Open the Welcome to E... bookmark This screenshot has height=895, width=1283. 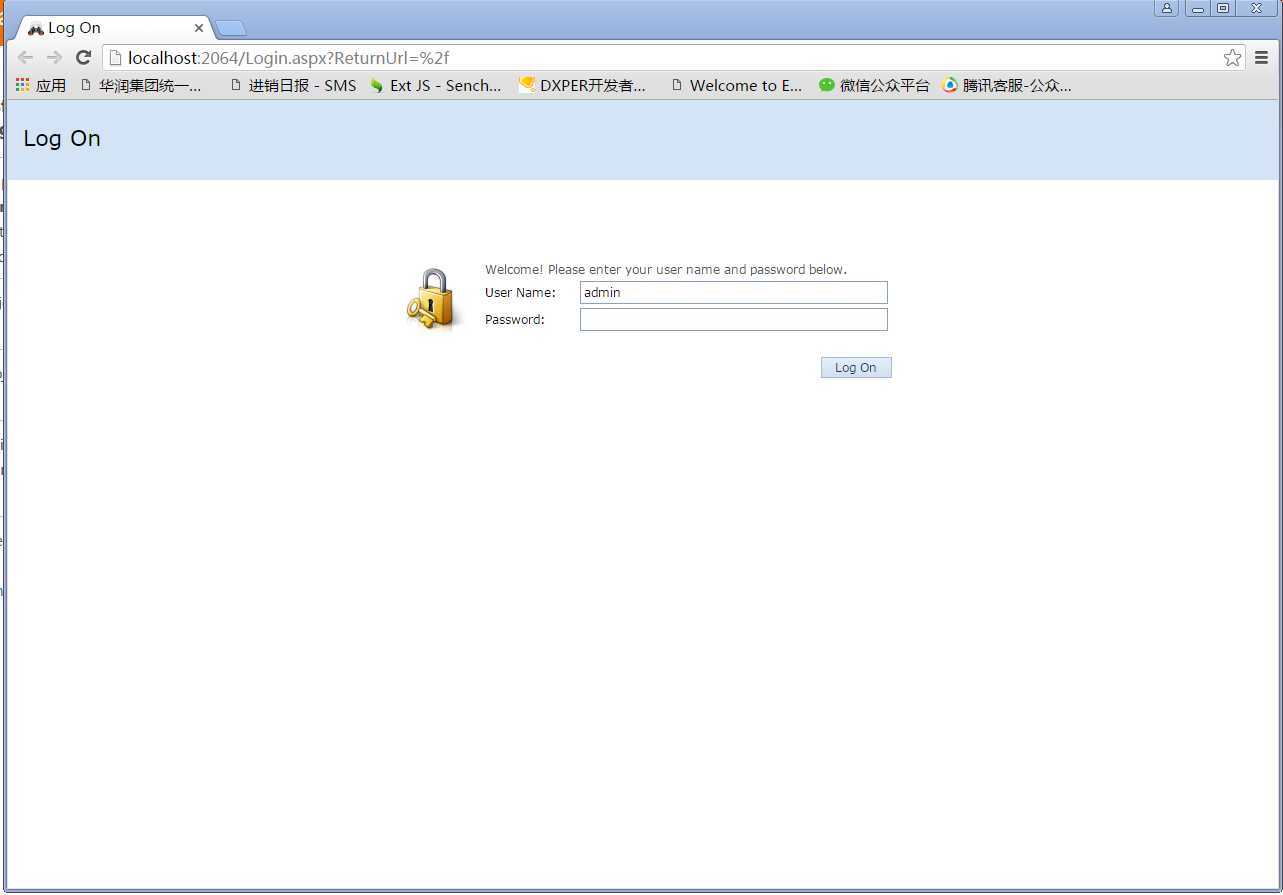pyautogui.click(x=737, y=86)
